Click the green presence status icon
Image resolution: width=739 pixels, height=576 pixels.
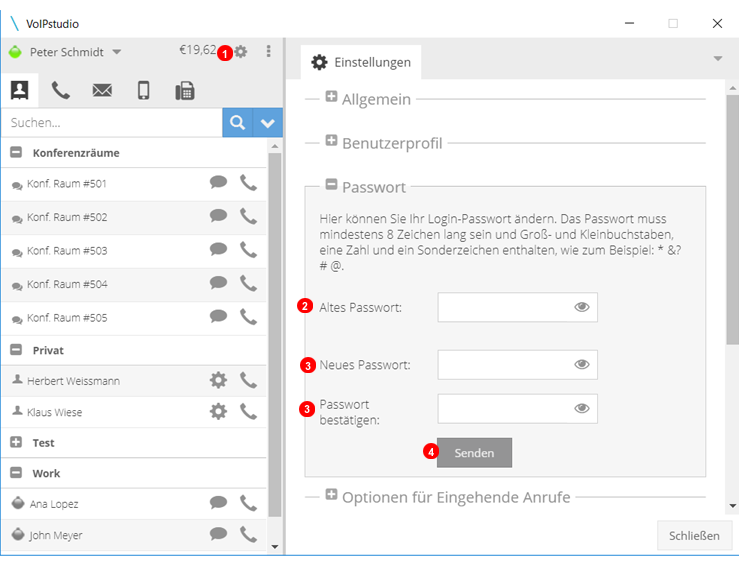(15, 52)
